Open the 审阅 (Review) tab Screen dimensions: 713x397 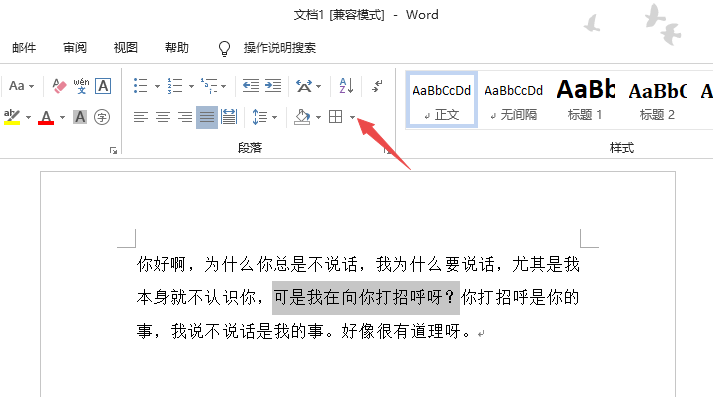coord(75,48)
